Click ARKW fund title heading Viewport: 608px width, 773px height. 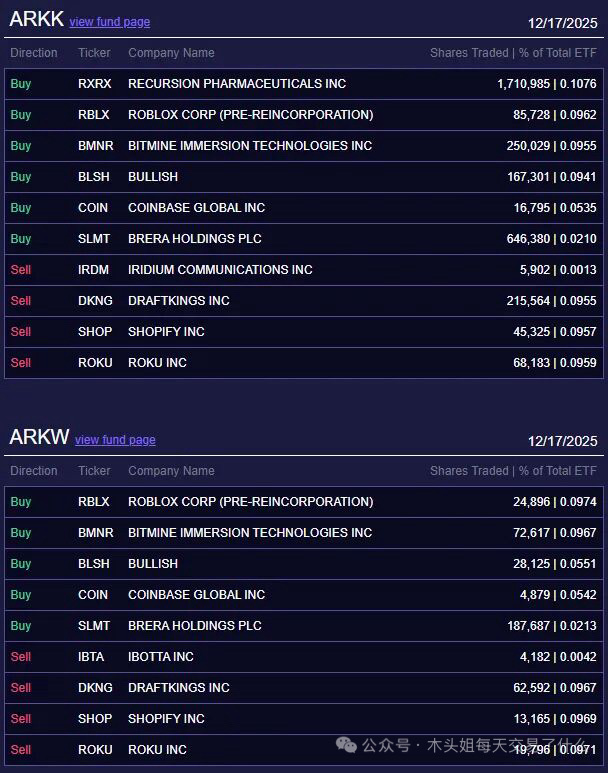pyautogui.click(x=39, y=438)
